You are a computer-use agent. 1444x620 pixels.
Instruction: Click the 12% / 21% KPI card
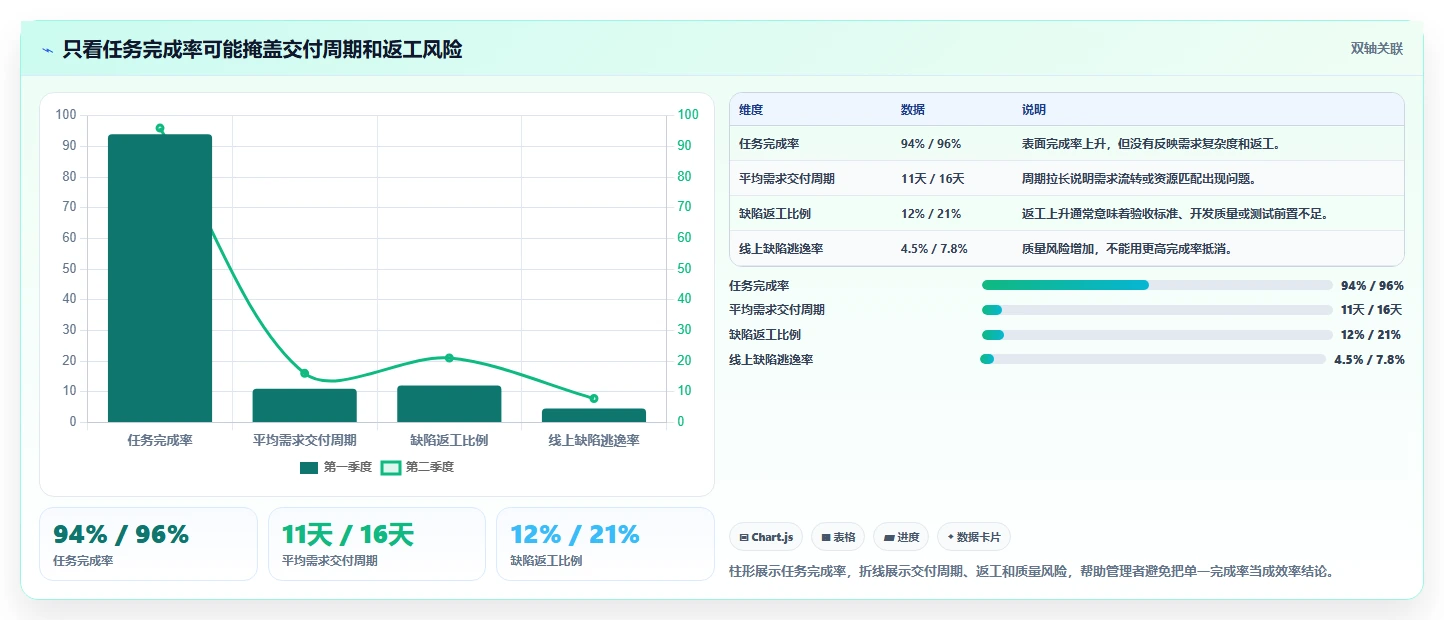pos(605,544)
